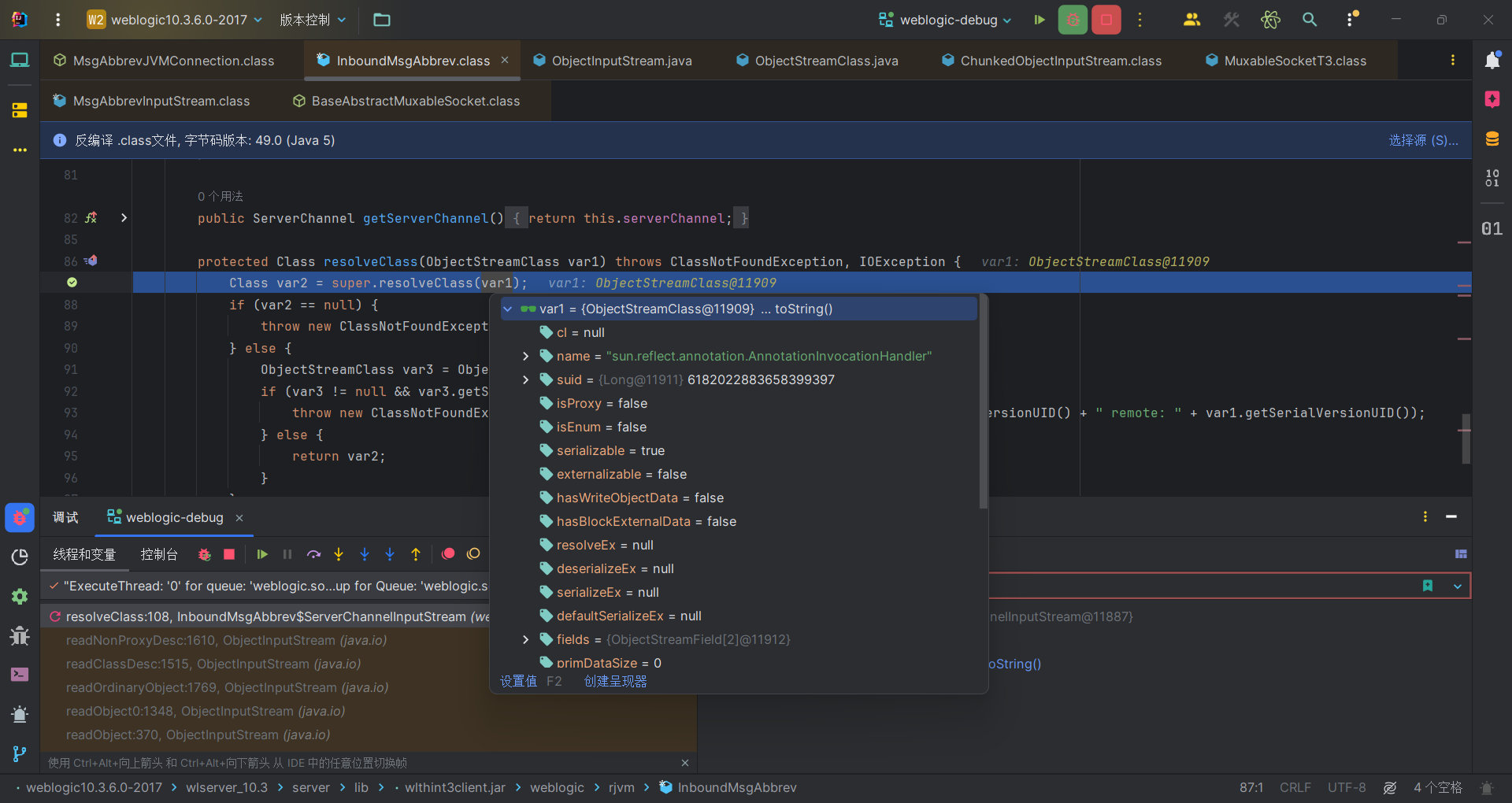Image resolution: width=1512 pixels, height=803 pixels.
Task: Switch to BaseAbstractMuxableSocket.class tab
Action: click(x=406, y=101)
